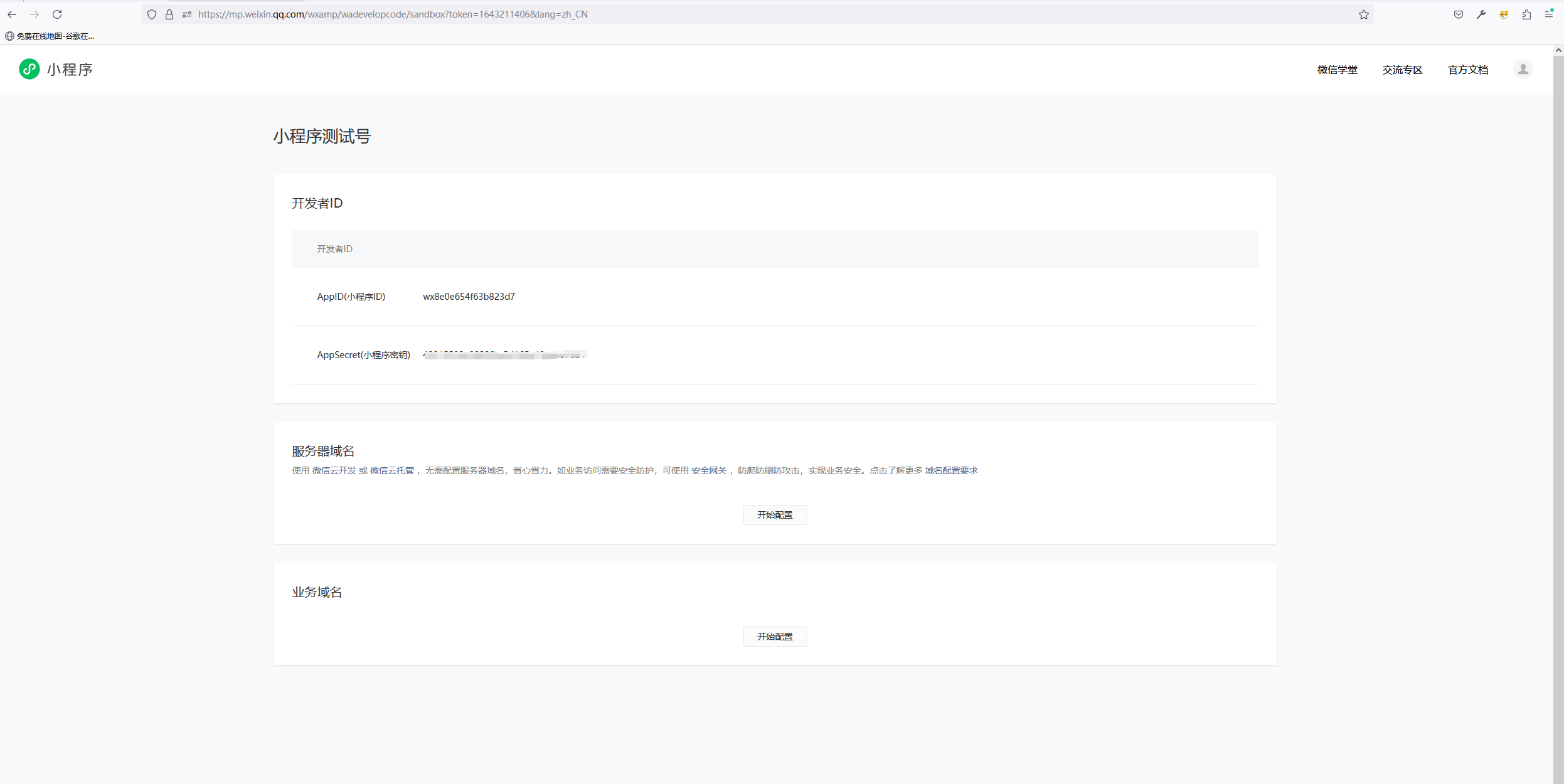Click the browser back arrow
Viewport: 1564px width, 784px height.
click(12, 14)
